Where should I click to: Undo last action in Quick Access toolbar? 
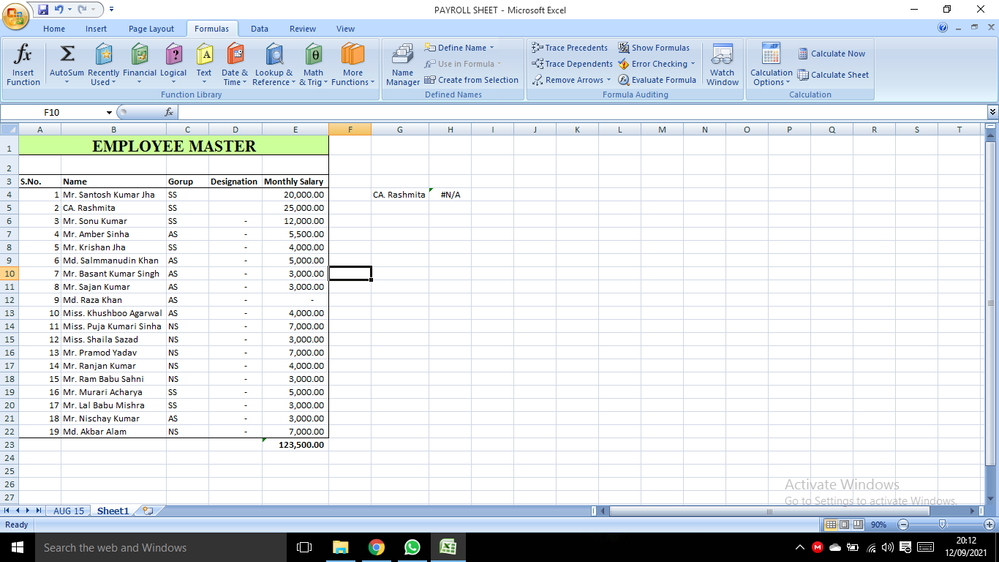[59, 10]
